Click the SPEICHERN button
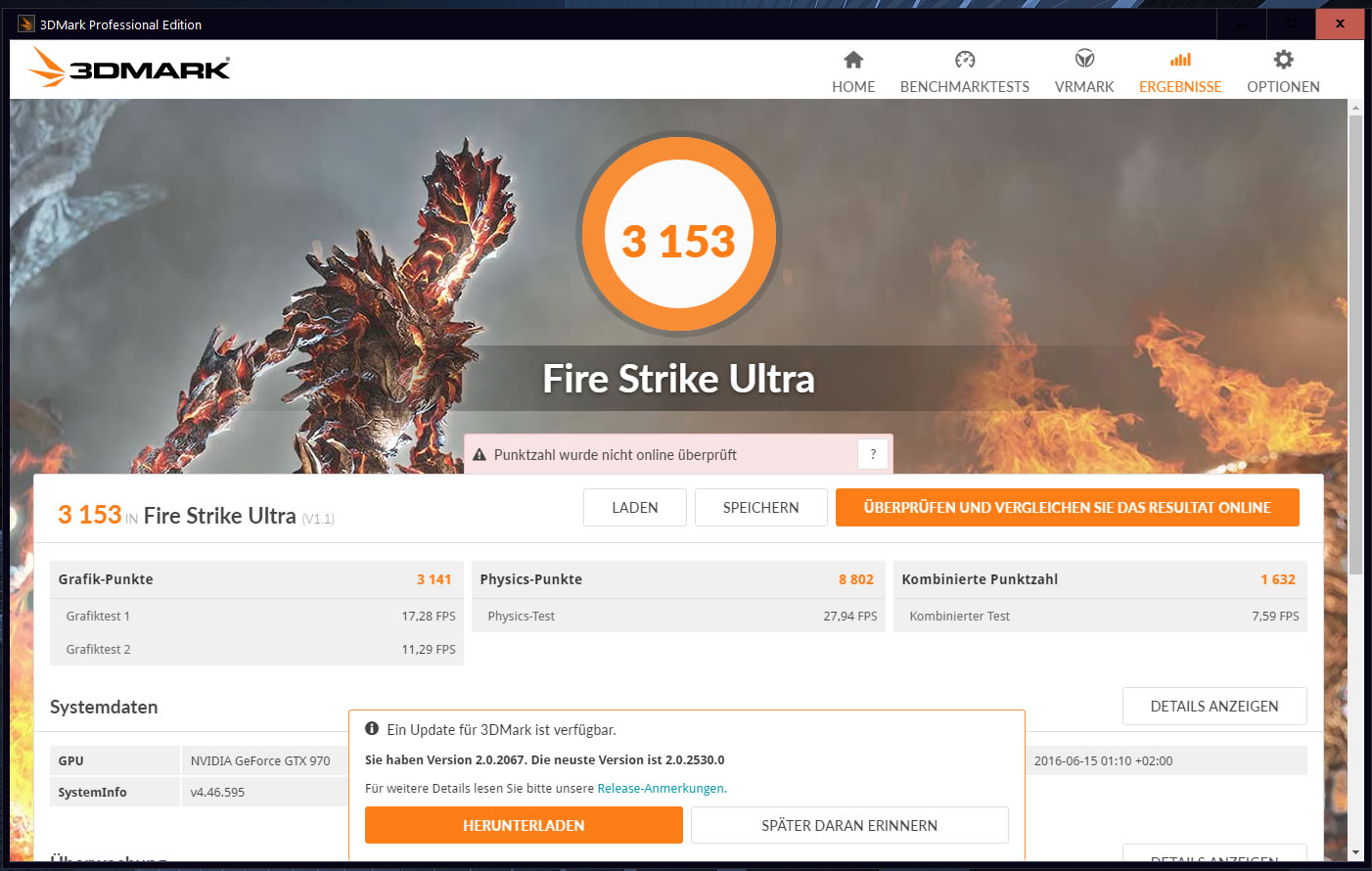The width and height of the screenshot is (1372, 871). coord(760,507)
